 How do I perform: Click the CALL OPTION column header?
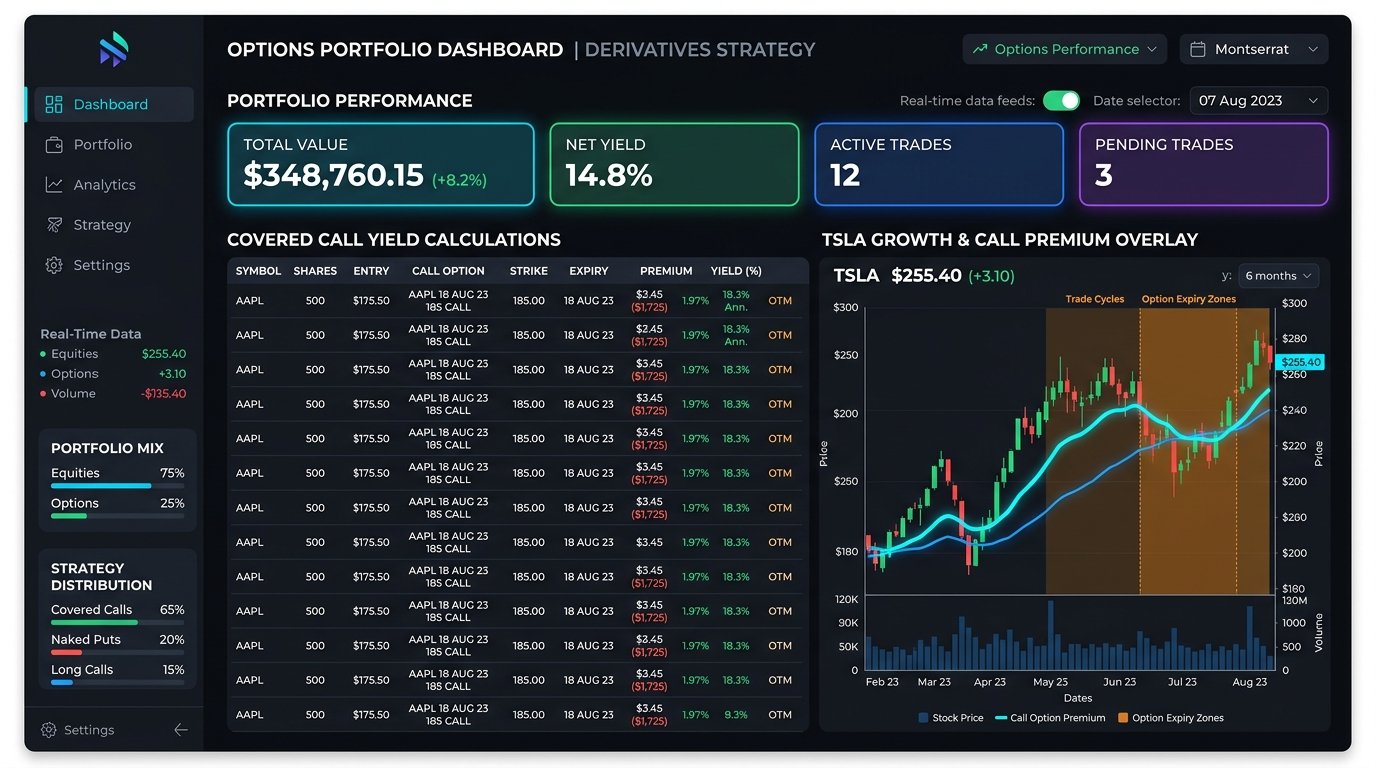tap(448, 271)
